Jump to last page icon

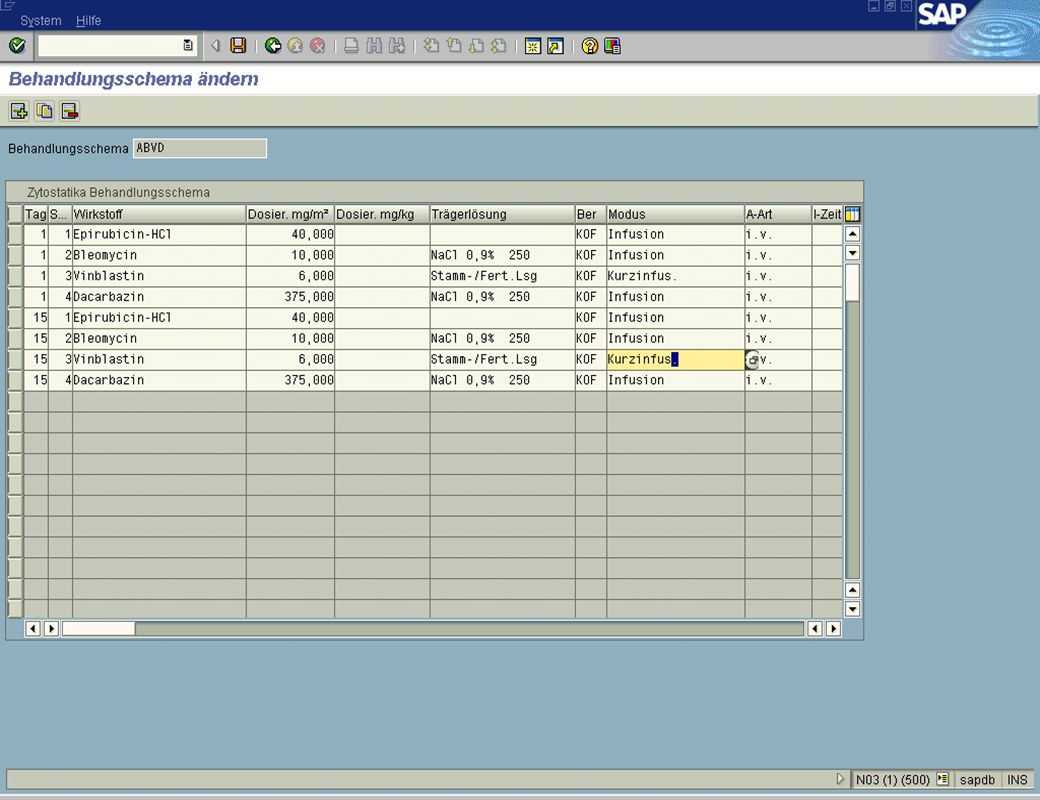click(x=499, y=46)
